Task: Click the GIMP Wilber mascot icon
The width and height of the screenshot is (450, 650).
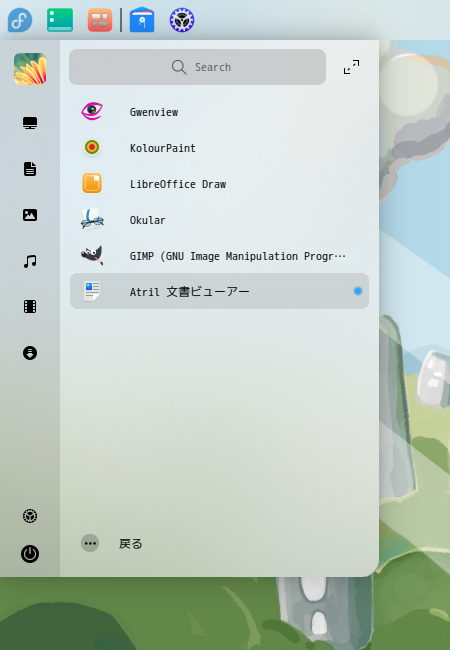Action: click(x=92, y=255)
